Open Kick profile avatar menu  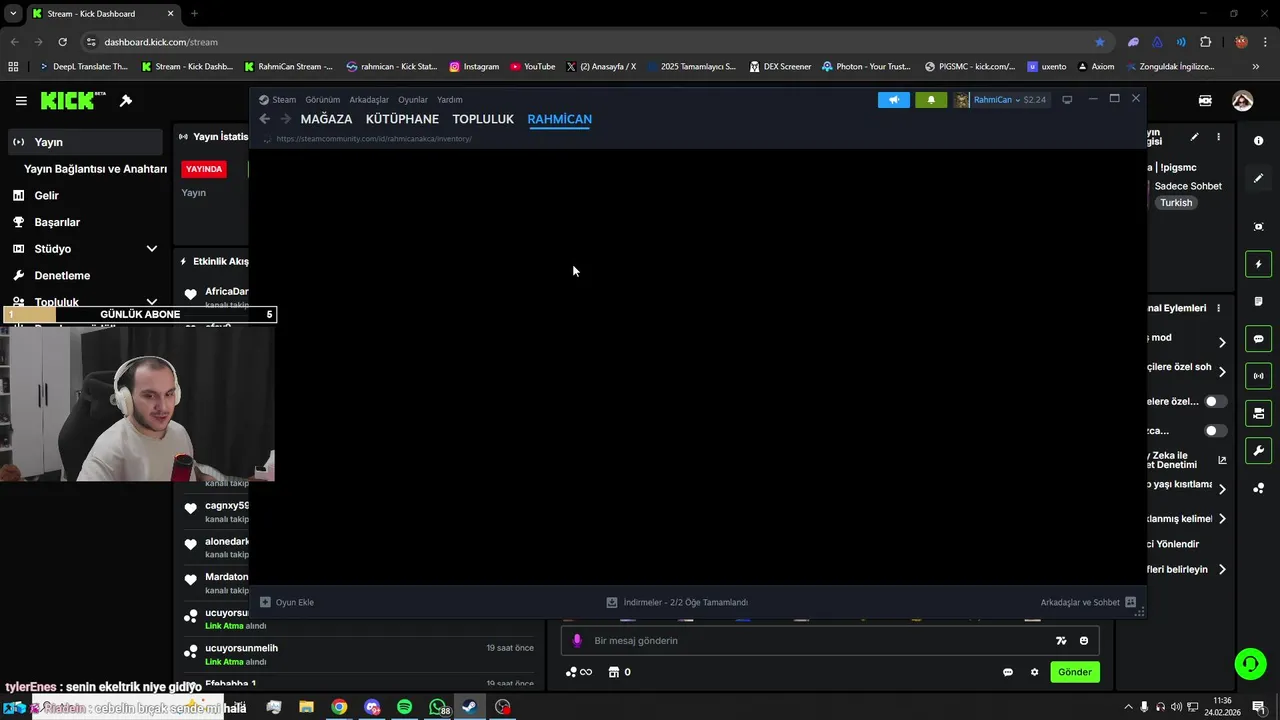[x=1243, y=101]
